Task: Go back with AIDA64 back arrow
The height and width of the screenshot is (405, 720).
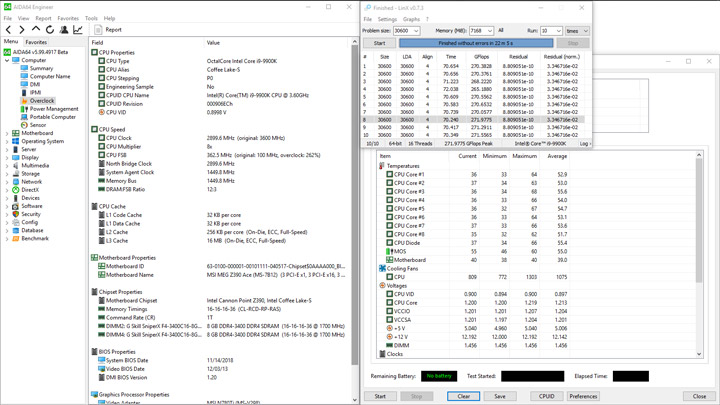Action: point(8,30)
